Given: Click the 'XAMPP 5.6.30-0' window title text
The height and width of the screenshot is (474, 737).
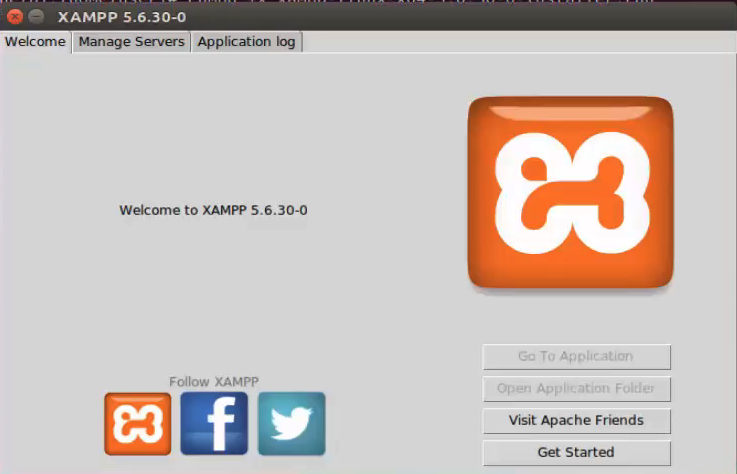Looking at the screenshot, I should pos(121,18).
